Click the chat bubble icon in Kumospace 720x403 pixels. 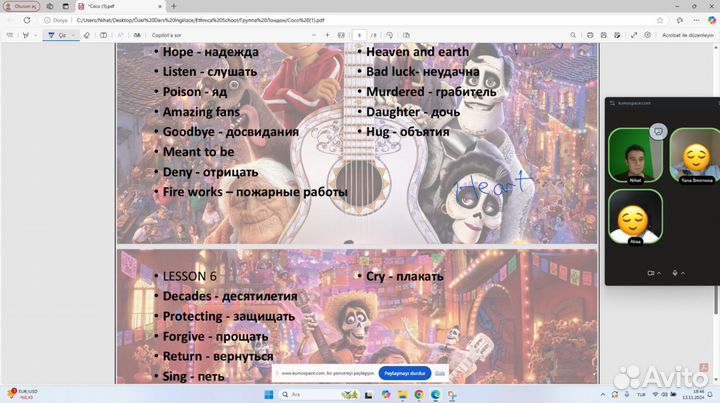pos(657,130)
